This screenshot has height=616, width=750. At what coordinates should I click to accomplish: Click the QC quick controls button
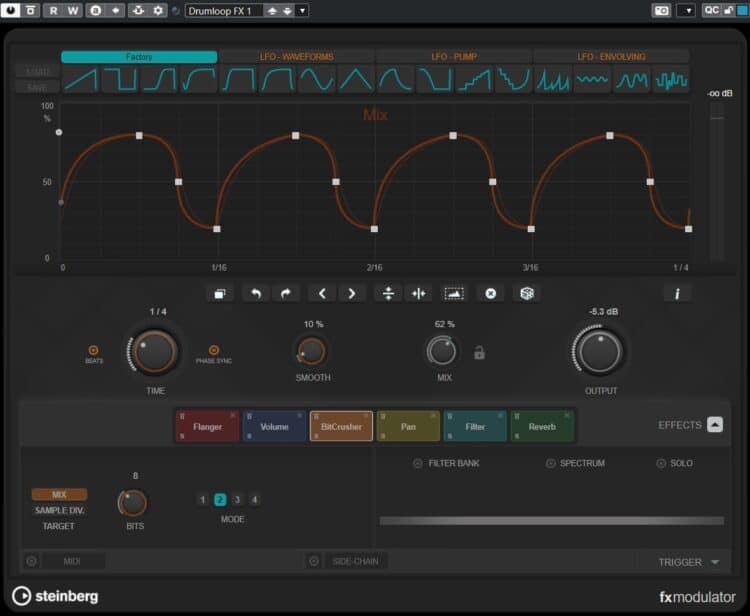712,11
